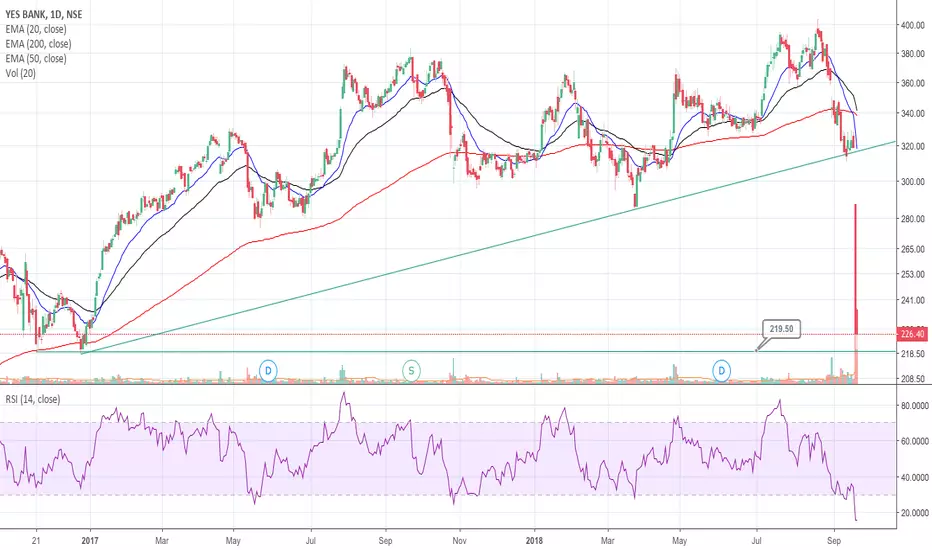
Task: Click the 218.50 price axis label
Action: 913,354
